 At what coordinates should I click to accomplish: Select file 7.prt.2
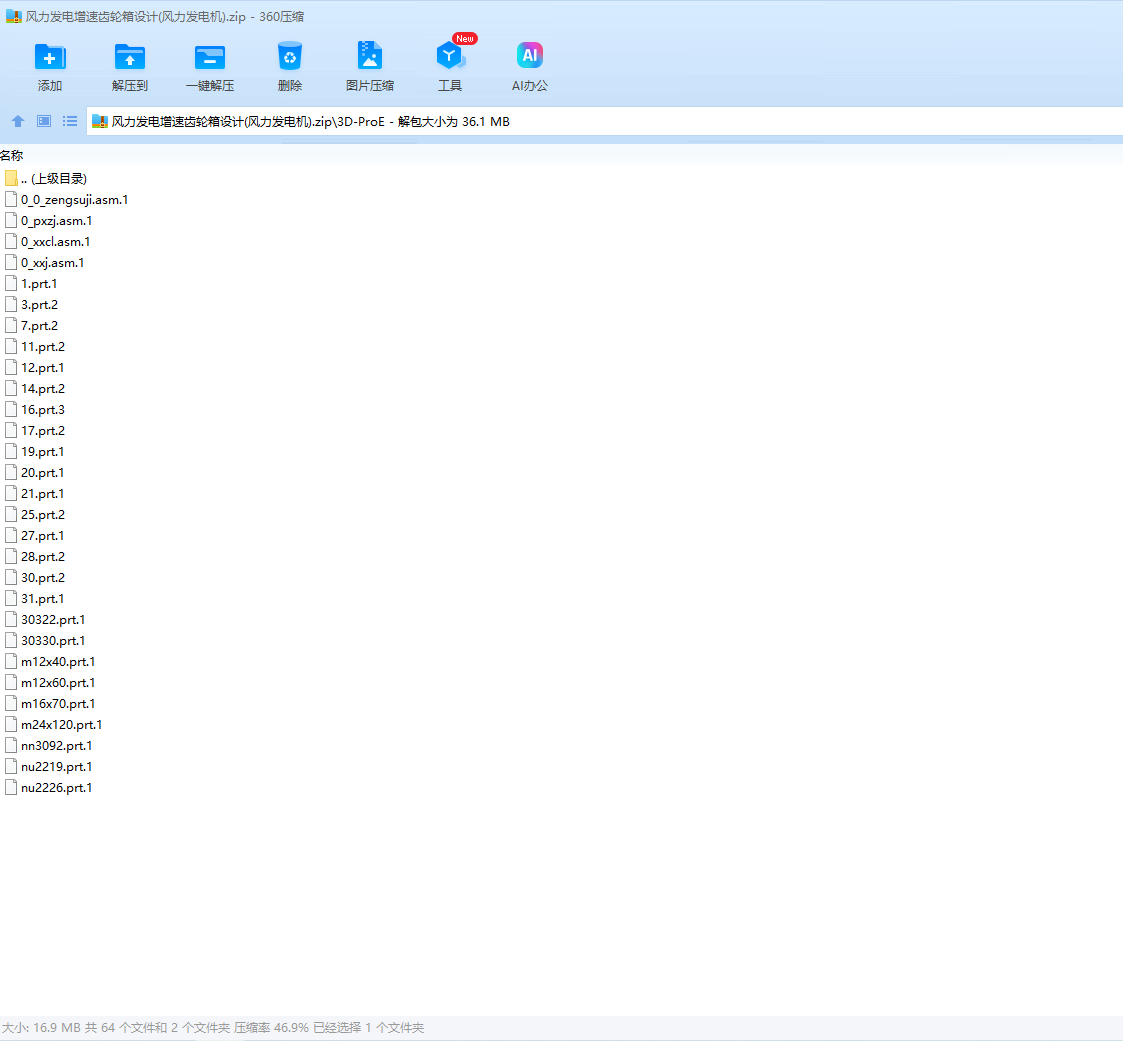39,326
